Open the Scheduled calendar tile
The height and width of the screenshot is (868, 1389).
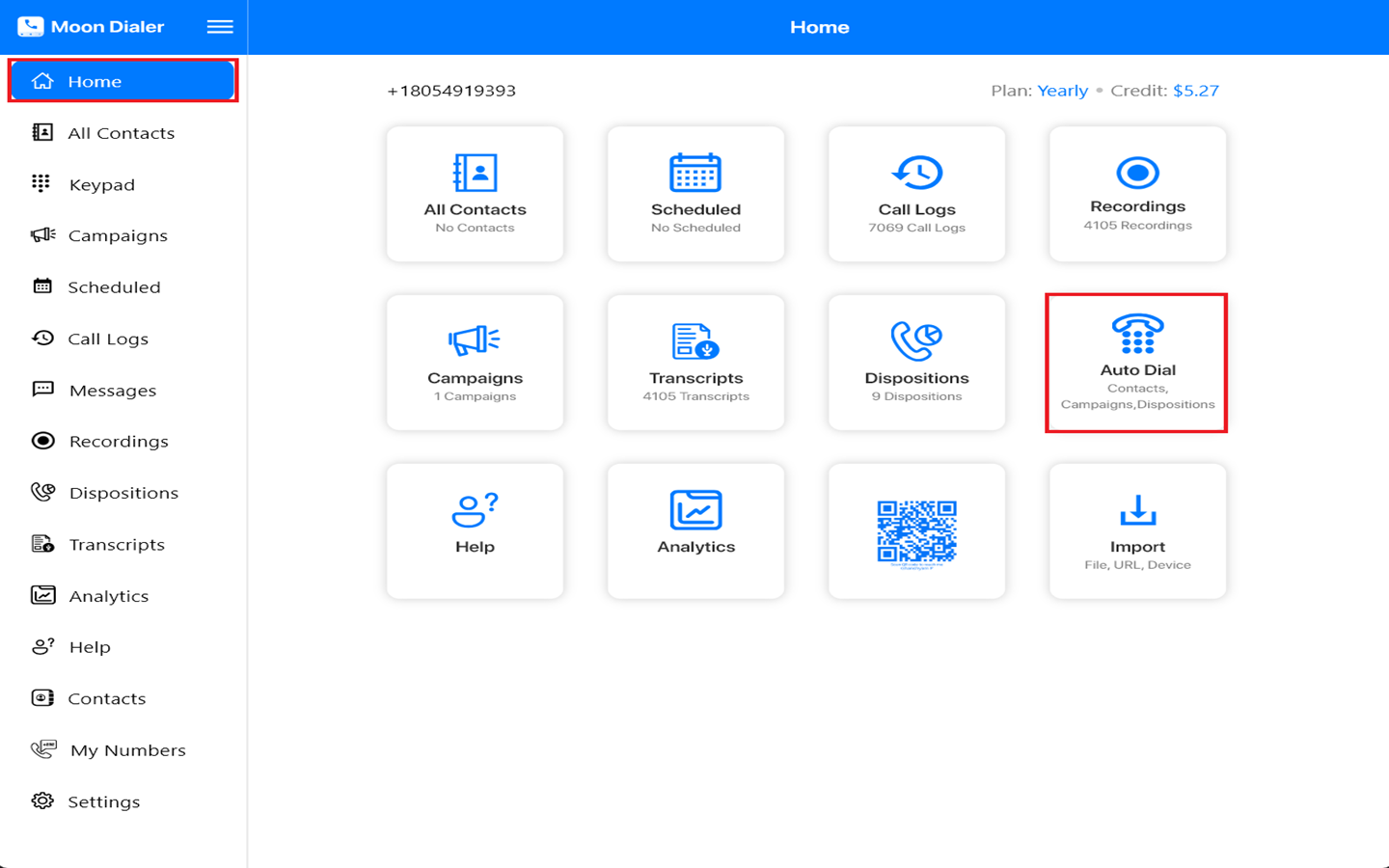[695, 194]
